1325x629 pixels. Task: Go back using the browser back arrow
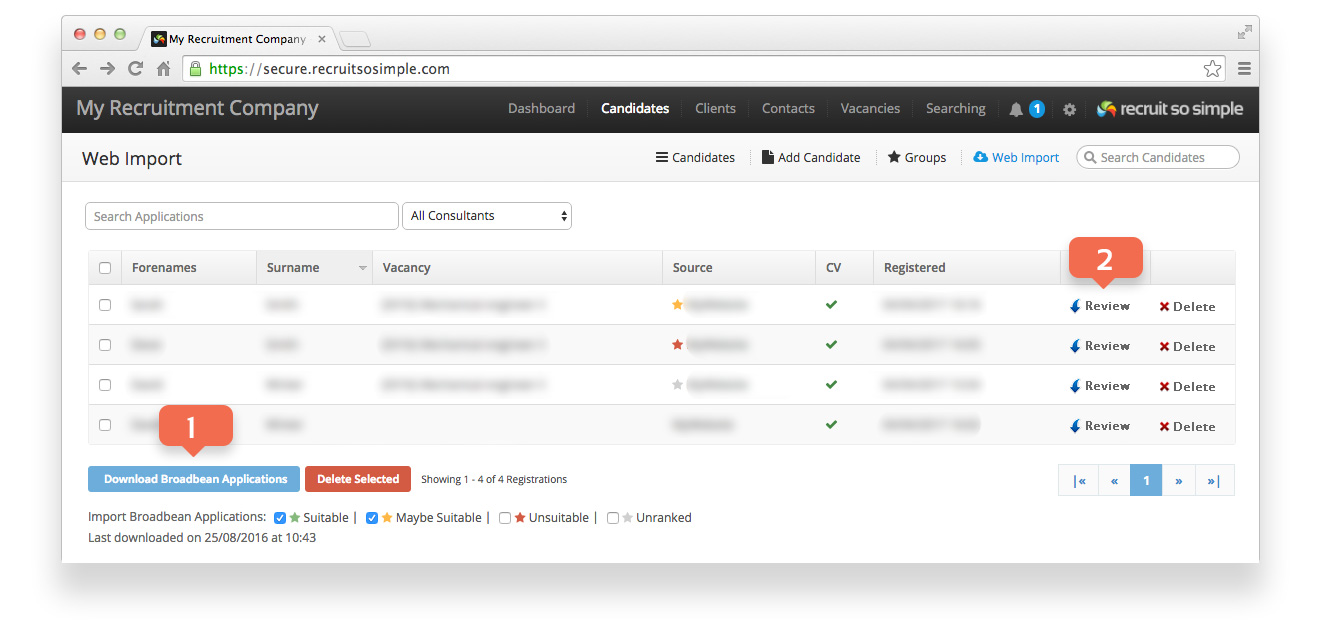(81, 69)
